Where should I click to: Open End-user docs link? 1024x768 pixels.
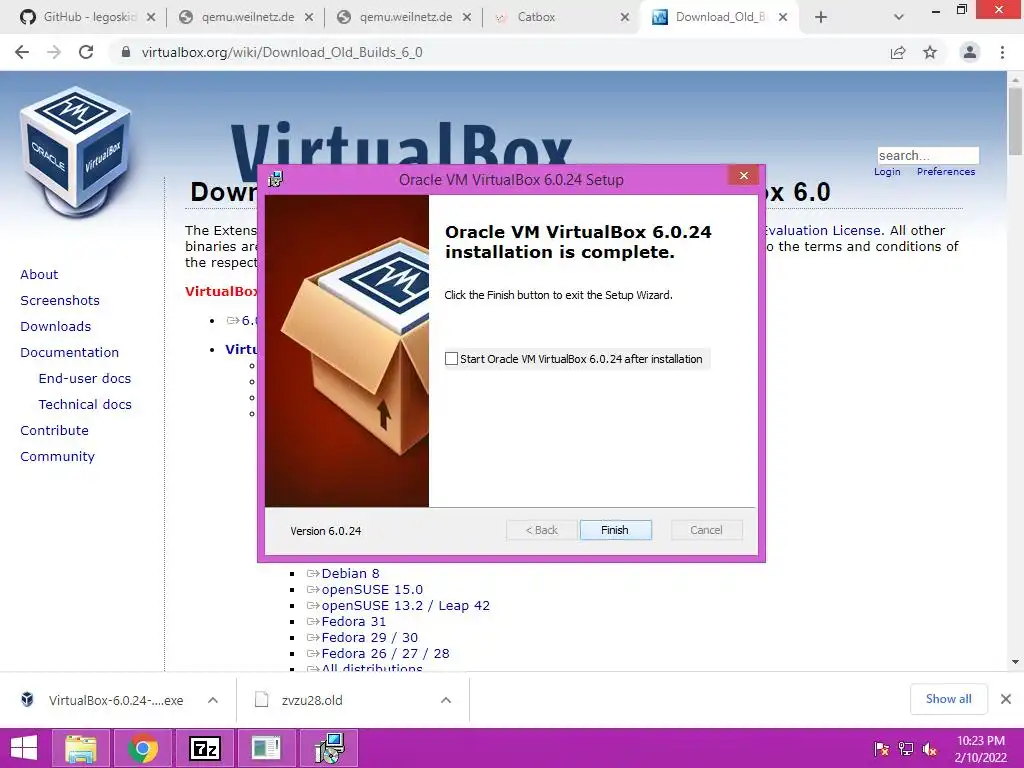85,379
